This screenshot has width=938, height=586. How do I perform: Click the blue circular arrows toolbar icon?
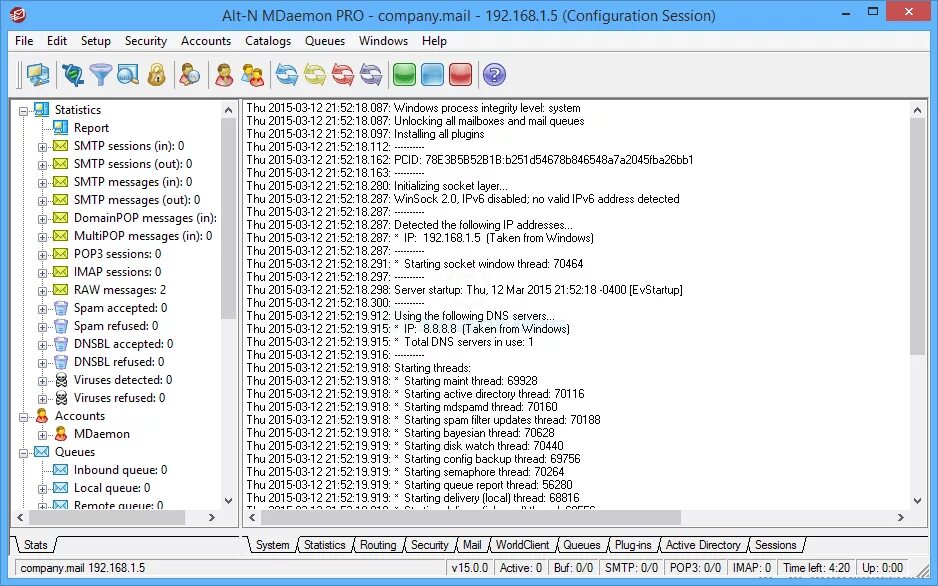coord(287,75)
